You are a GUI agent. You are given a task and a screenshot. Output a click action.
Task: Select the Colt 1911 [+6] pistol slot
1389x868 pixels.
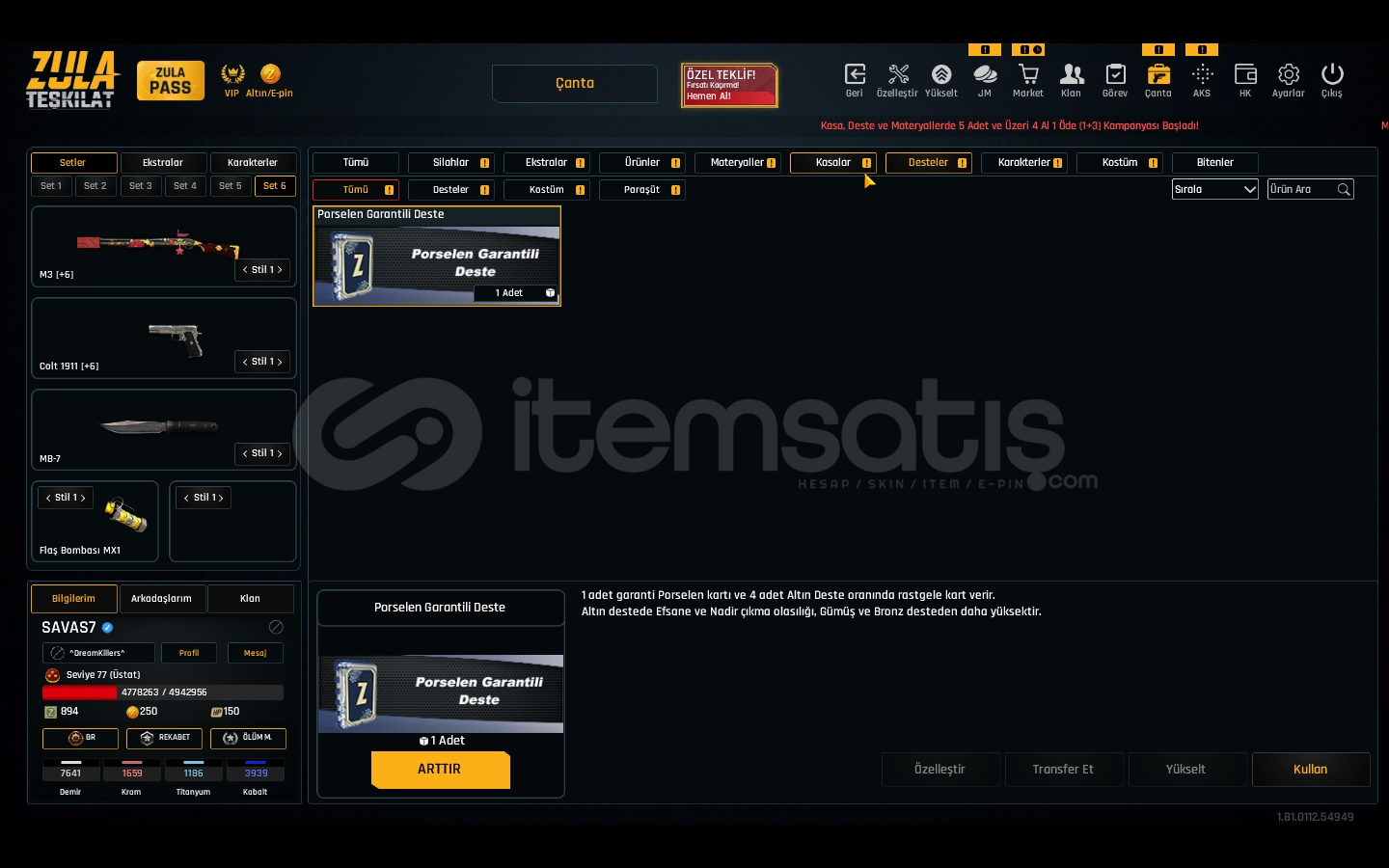[x=164, y=339]
